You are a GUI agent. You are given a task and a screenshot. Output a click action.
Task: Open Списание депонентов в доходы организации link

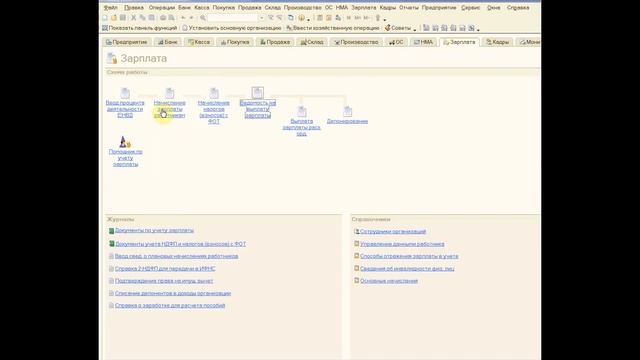pos(173,293)
